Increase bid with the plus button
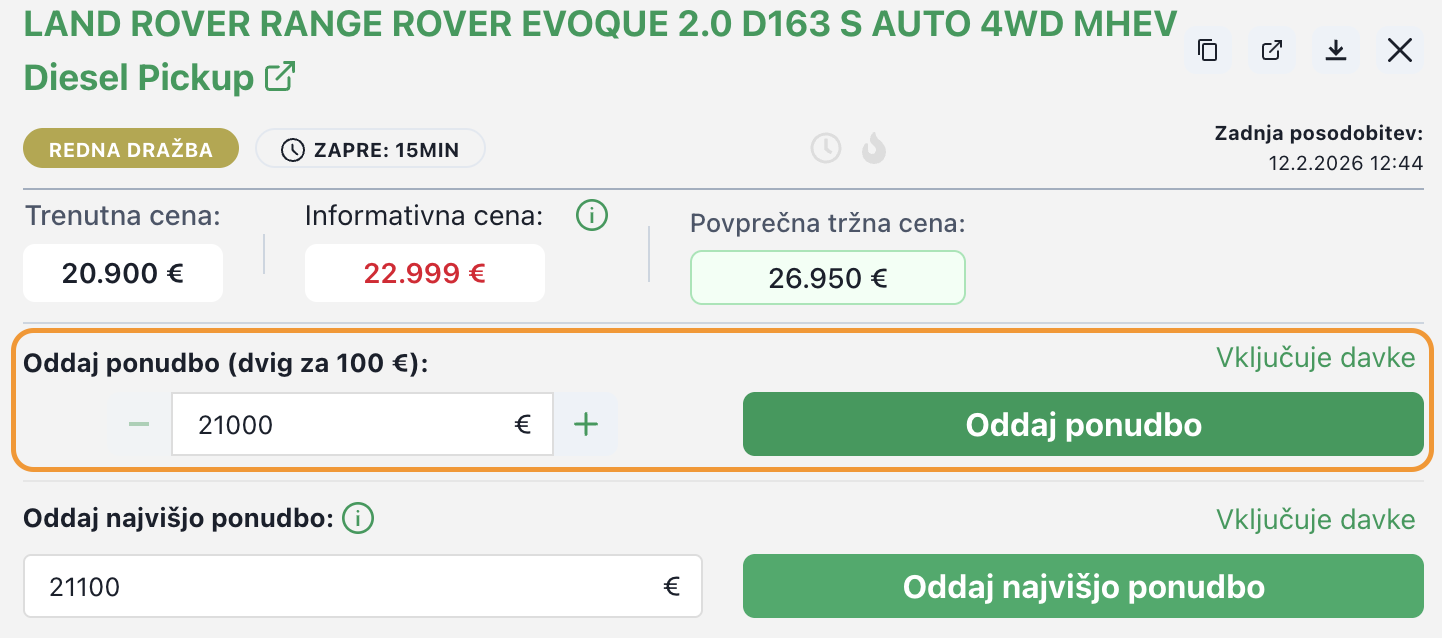This screenshot has width=1442, height=638. 586,425
